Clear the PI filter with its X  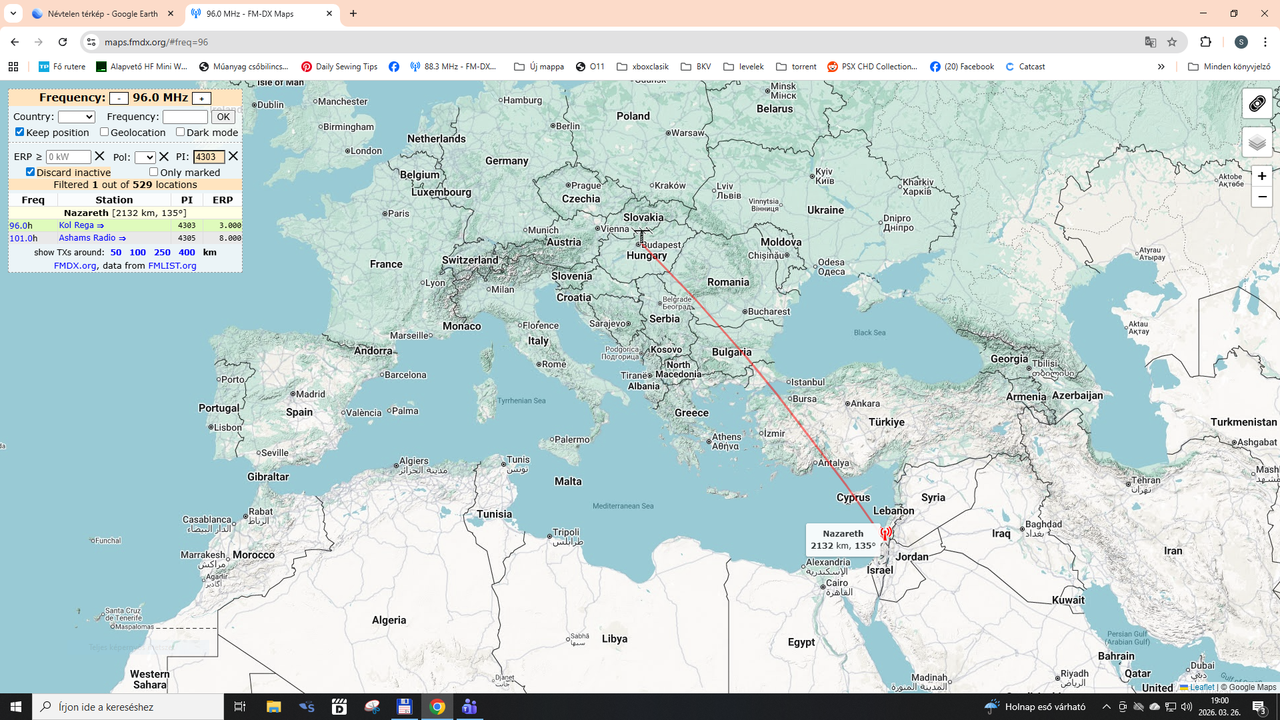point(233,157)
